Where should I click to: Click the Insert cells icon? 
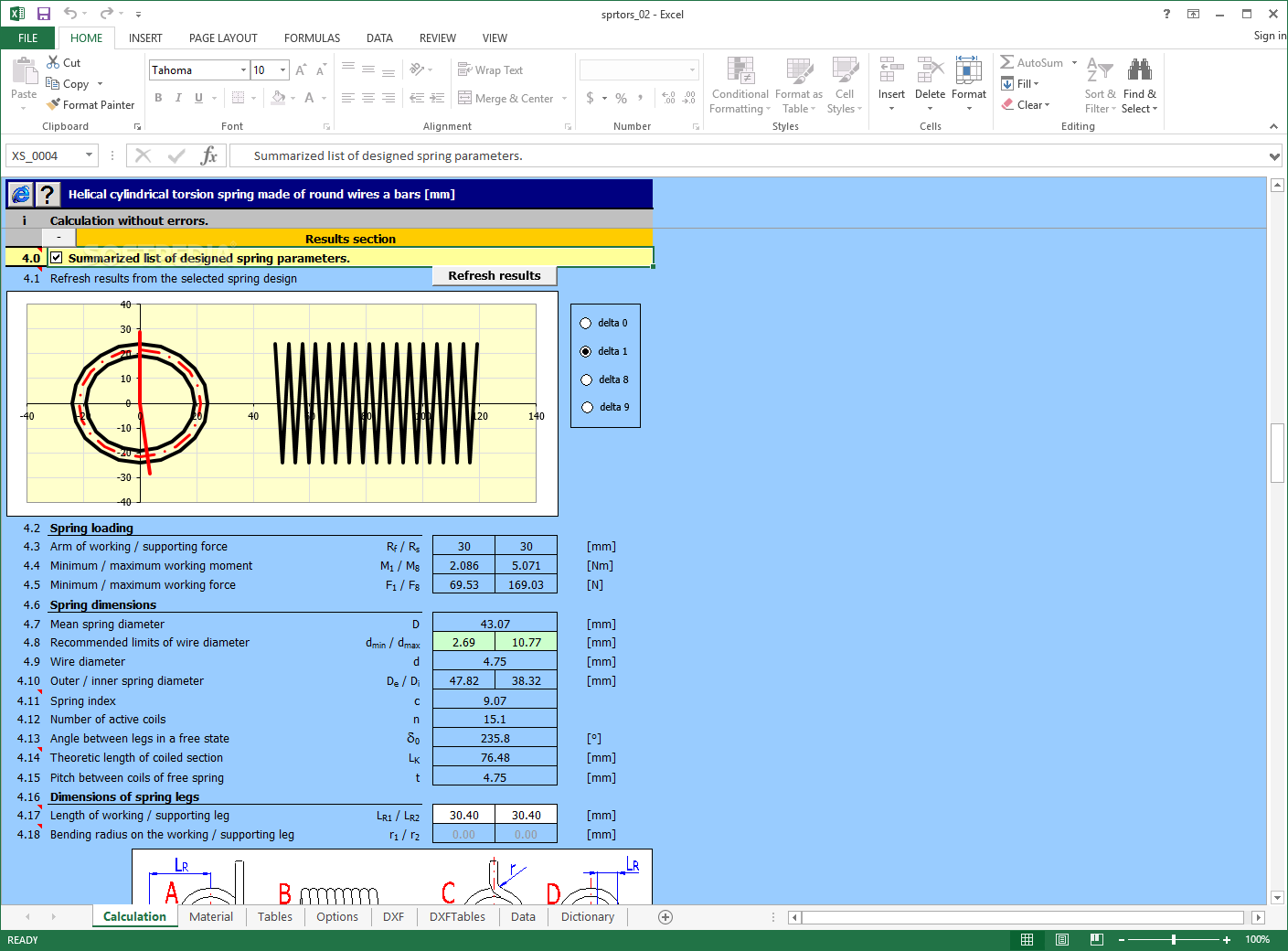tap(891, 69)
